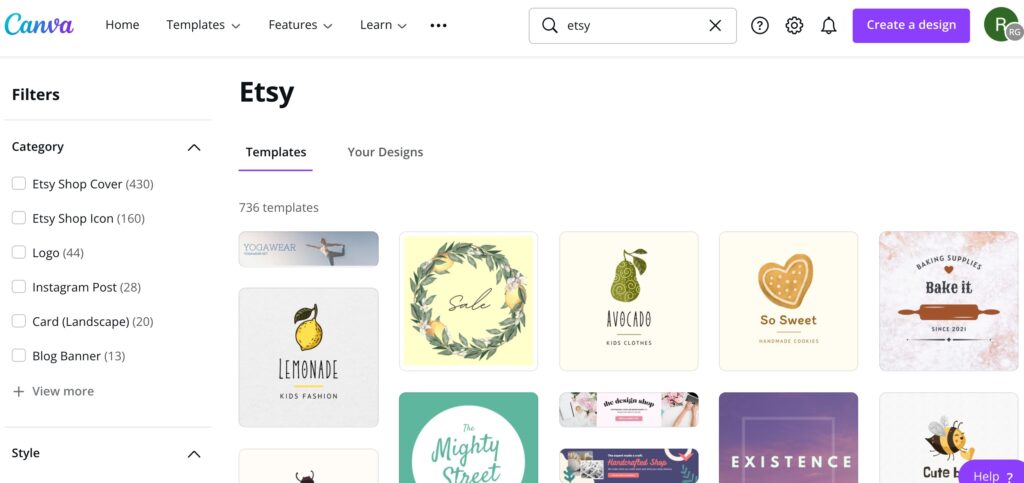The width and height of the screenshot is (1024, 483).
Task: Open the settings gear icon
Action: (794, 25)
